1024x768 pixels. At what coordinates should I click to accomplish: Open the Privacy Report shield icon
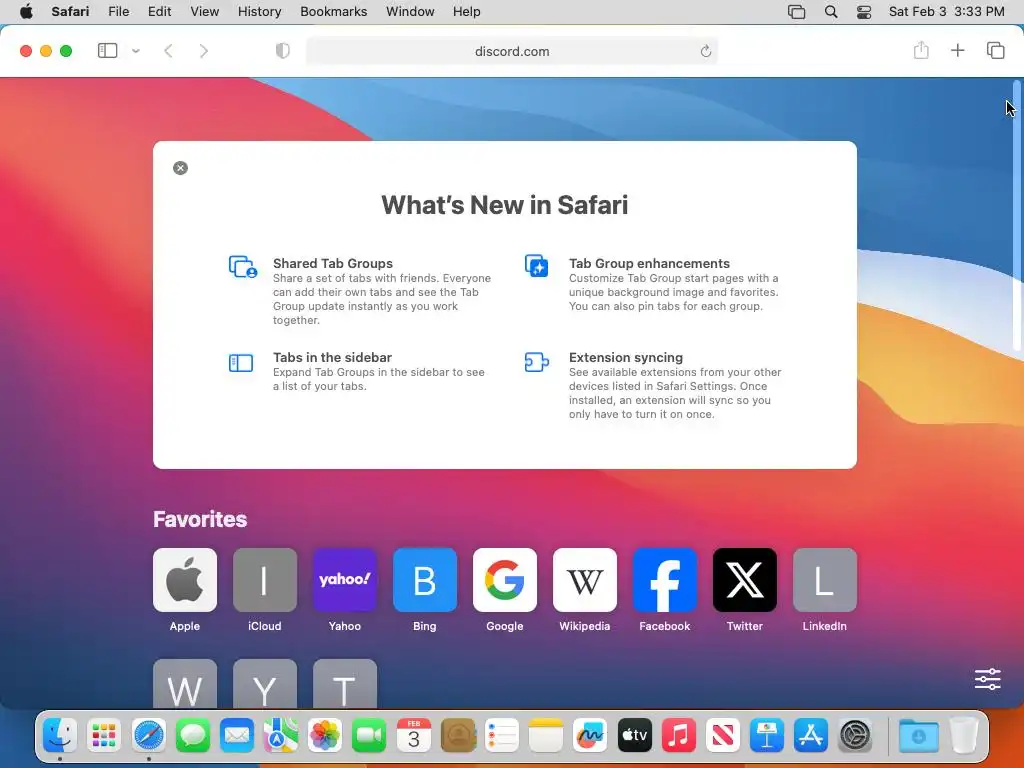(282, 51)
